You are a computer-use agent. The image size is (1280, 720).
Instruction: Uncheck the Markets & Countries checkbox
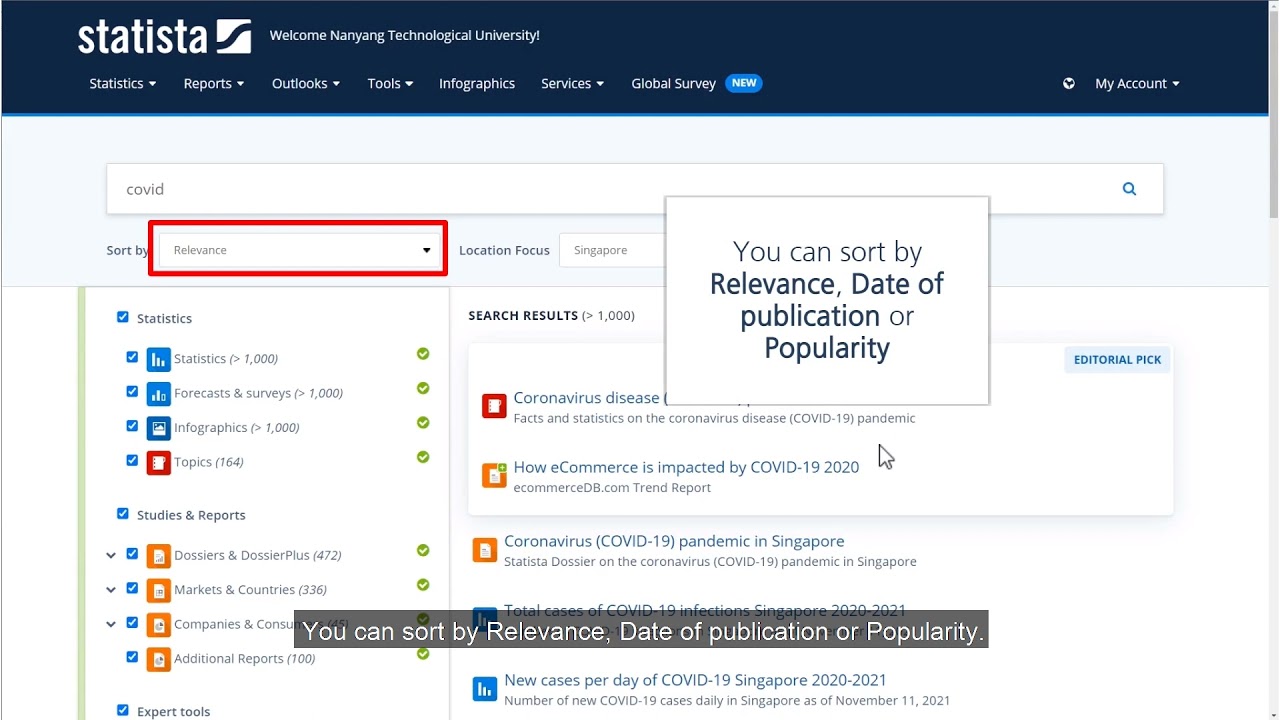tap(132, 588)
